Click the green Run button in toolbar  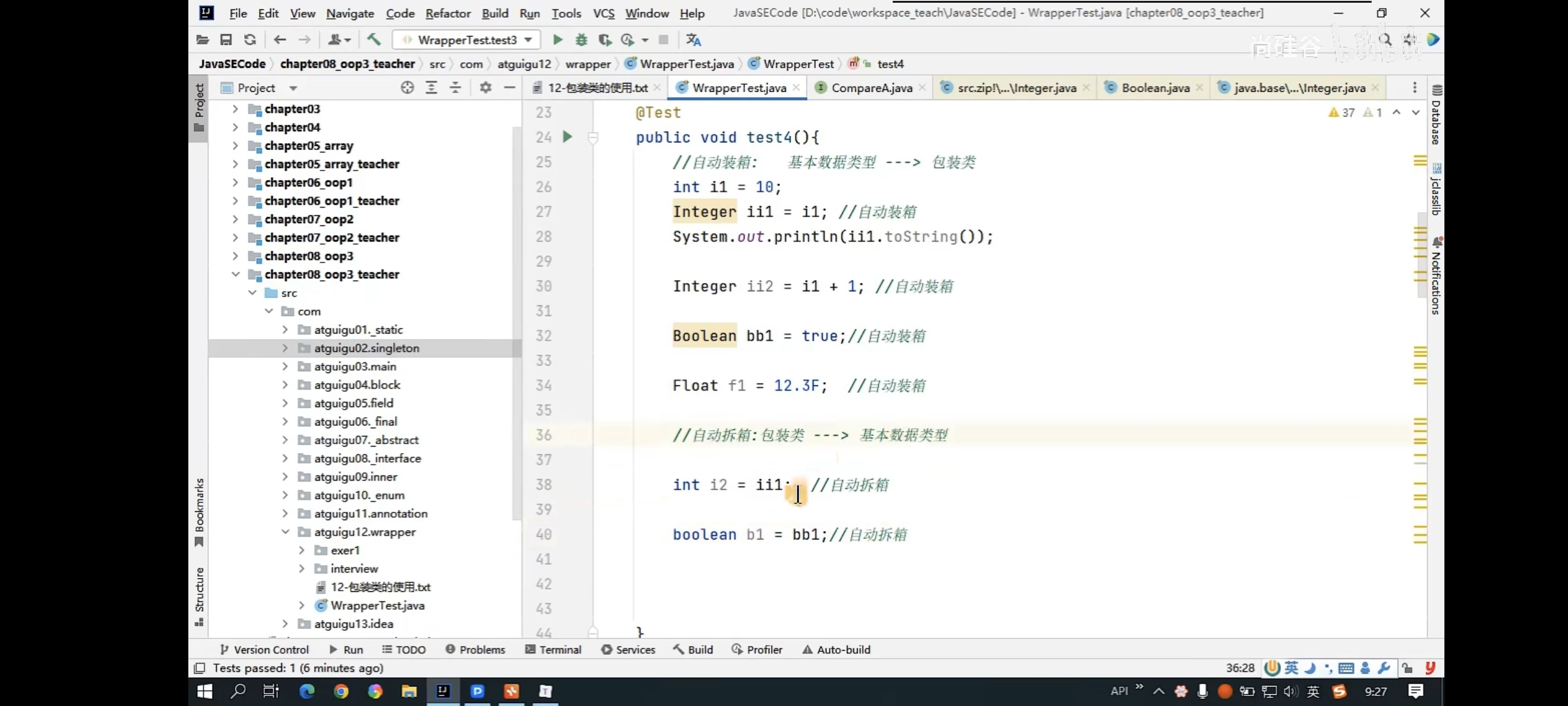click(x=557, y=39)
